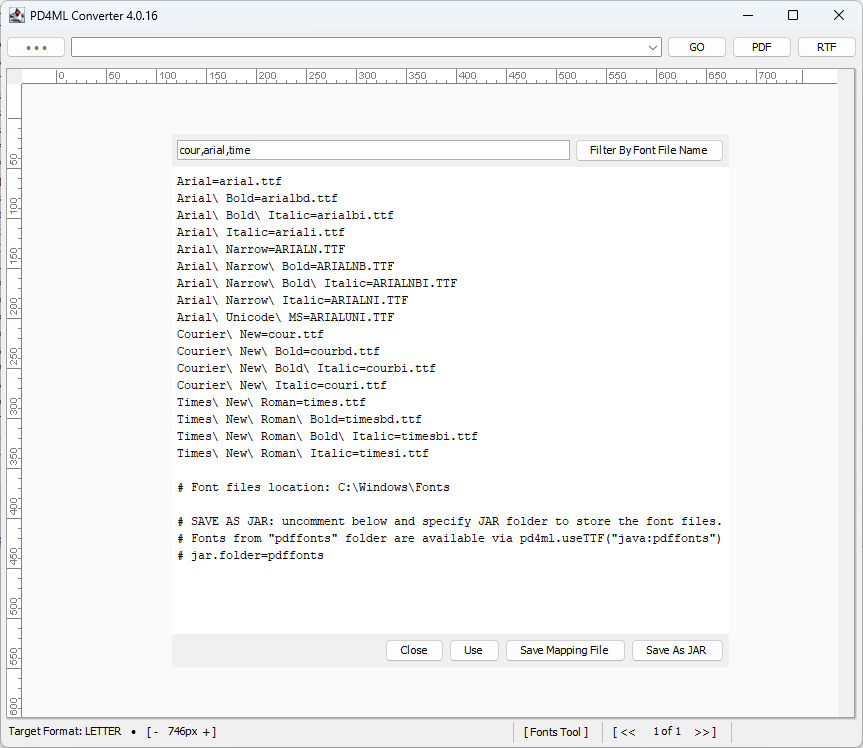Image resolution: width=863 pixels, height=748 pixels.
Task: Minimize the PD4ML Converter window
Action: click(748, 15)
